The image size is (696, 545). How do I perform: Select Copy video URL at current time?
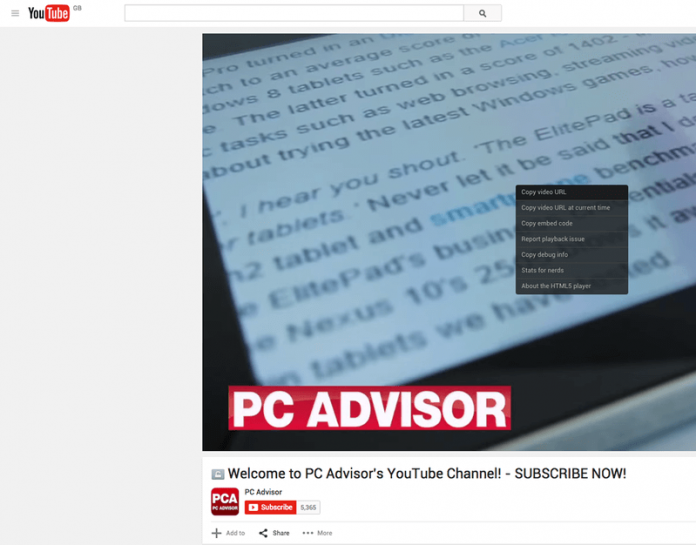coord(572,208)
